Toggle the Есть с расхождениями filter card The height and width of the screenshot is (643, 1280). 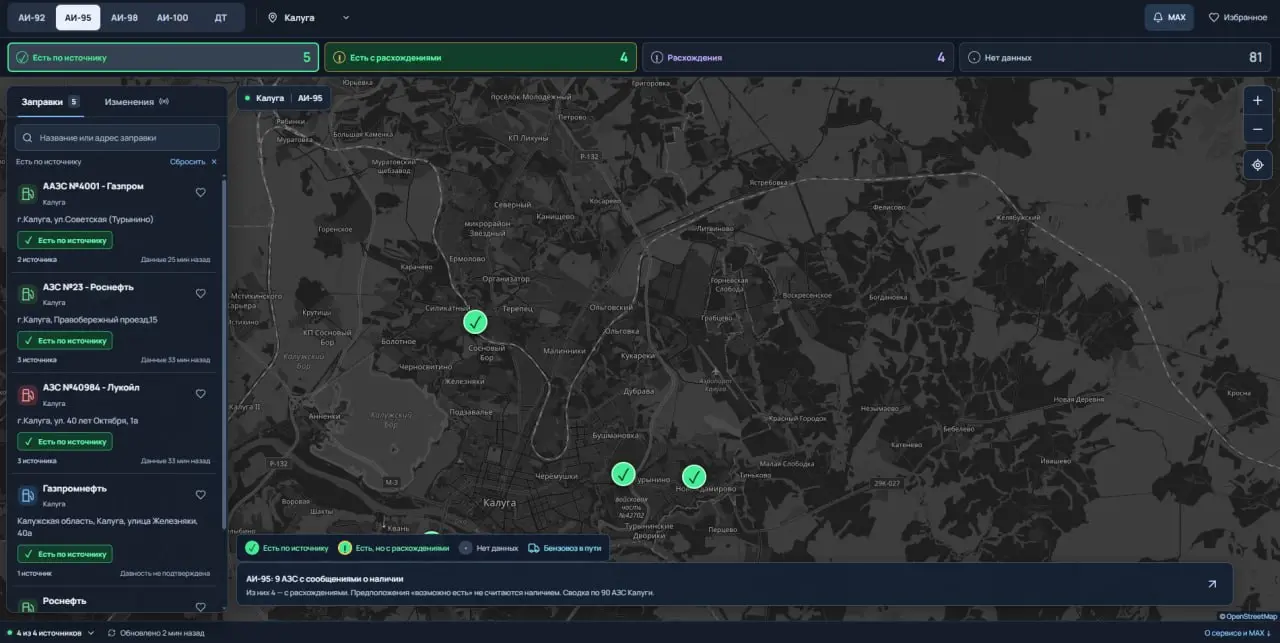pyautogui.click(x=481, y=57)
